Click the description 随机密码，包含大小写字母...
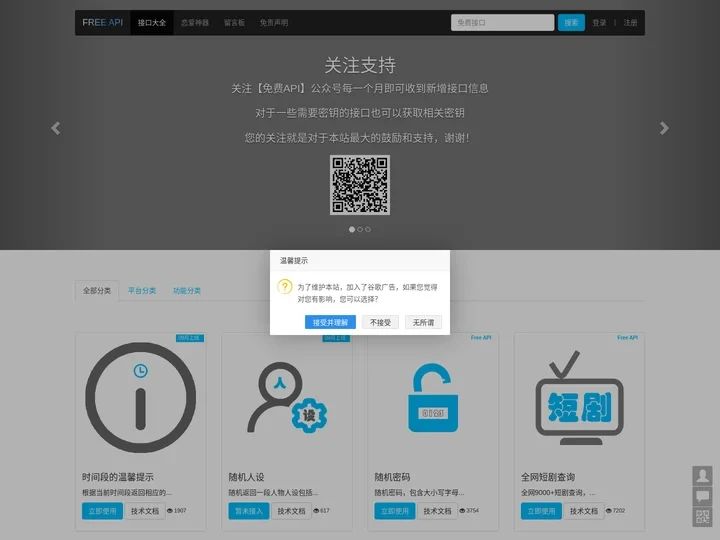The width and height of the screenshot is (720, 540). [419, 493]
